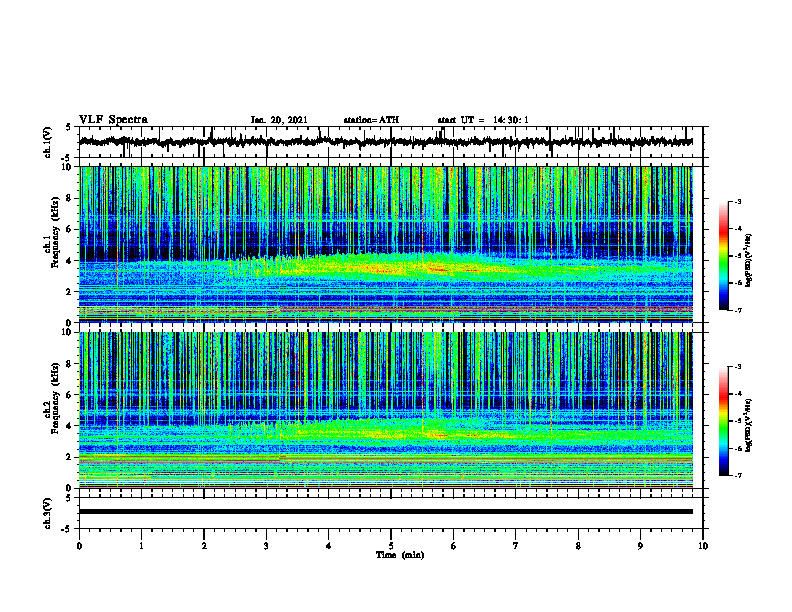
Task: Click the "2" kHz tick on ch.1 frequency axis
Action: [70, 291]
